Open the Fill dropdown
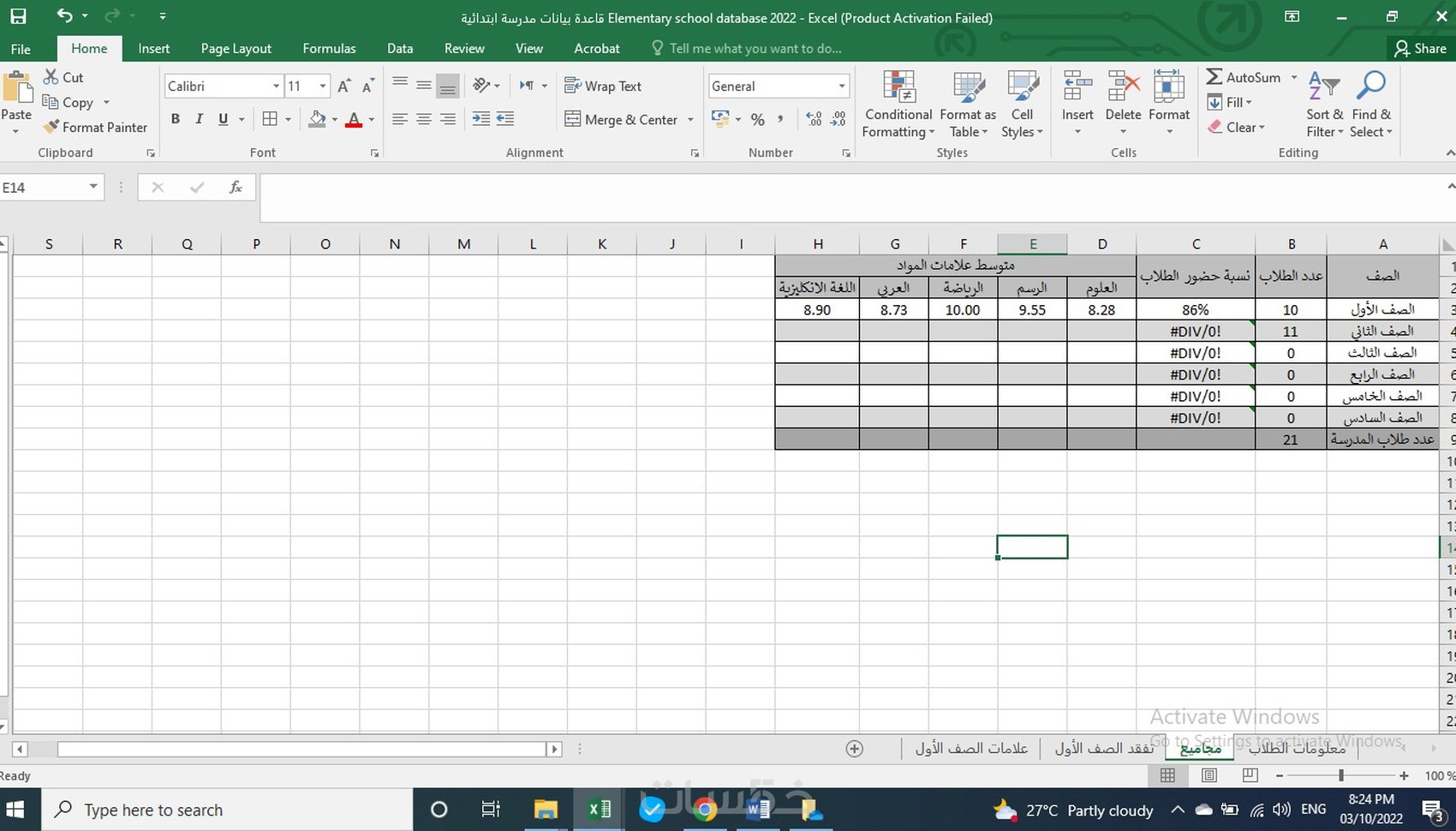This screenshot has height=831, width=1456. click(1230, 102)
